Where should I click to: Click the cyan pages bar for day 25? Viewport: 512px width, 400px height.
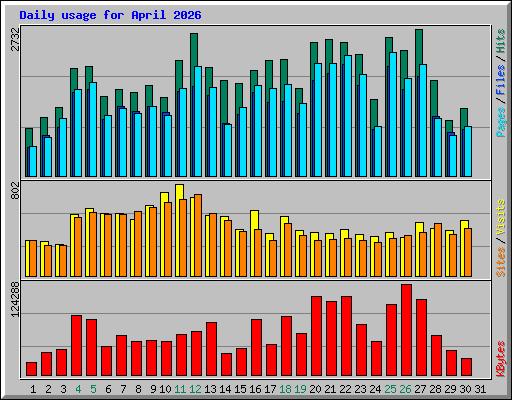tap(393, 114)
